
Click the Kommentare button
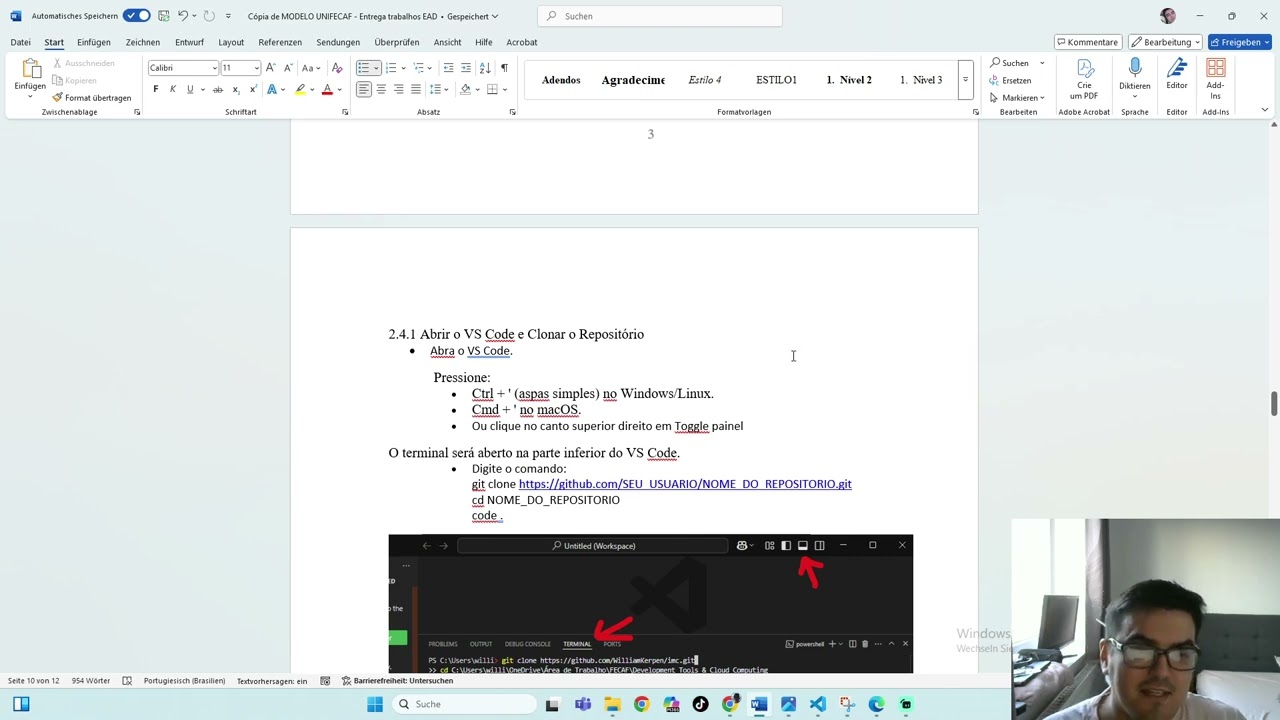(x=1088, y=42)
